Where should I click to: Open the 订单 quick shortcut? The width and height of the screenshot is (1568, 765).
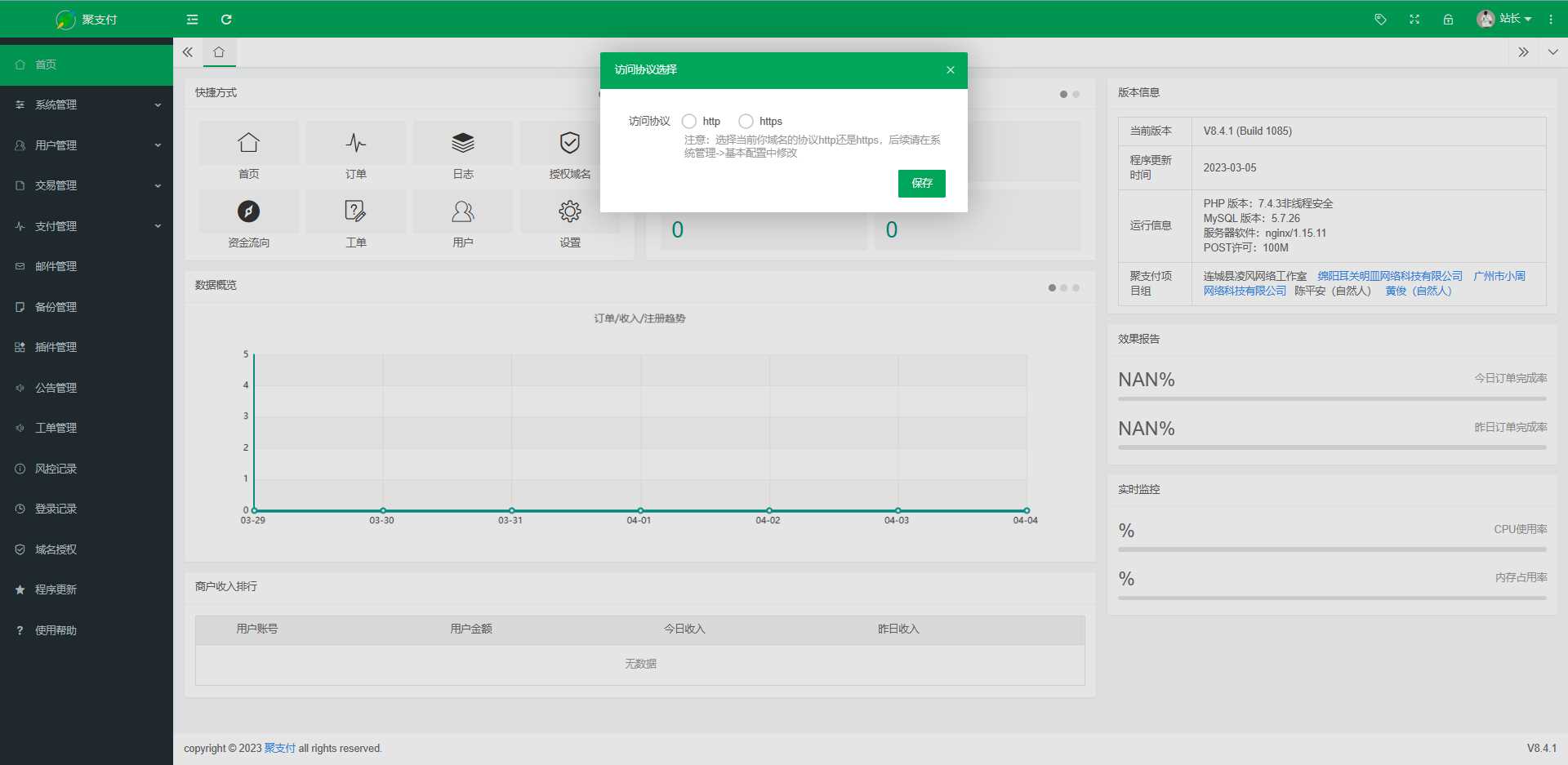pyautogui.click(x=355, y=152)
